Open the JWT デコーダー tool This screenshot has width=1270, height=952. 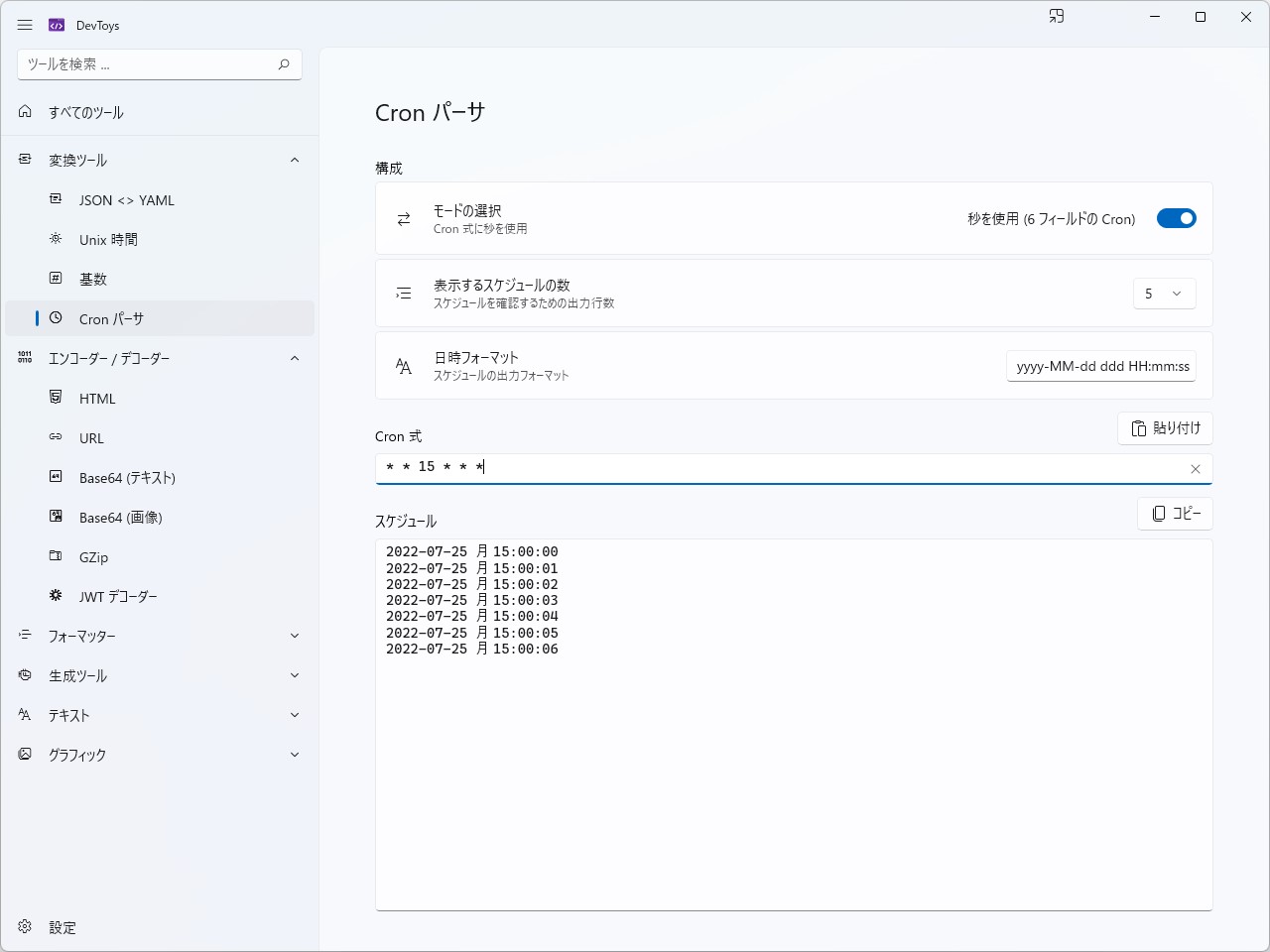(x=117, y=596)
